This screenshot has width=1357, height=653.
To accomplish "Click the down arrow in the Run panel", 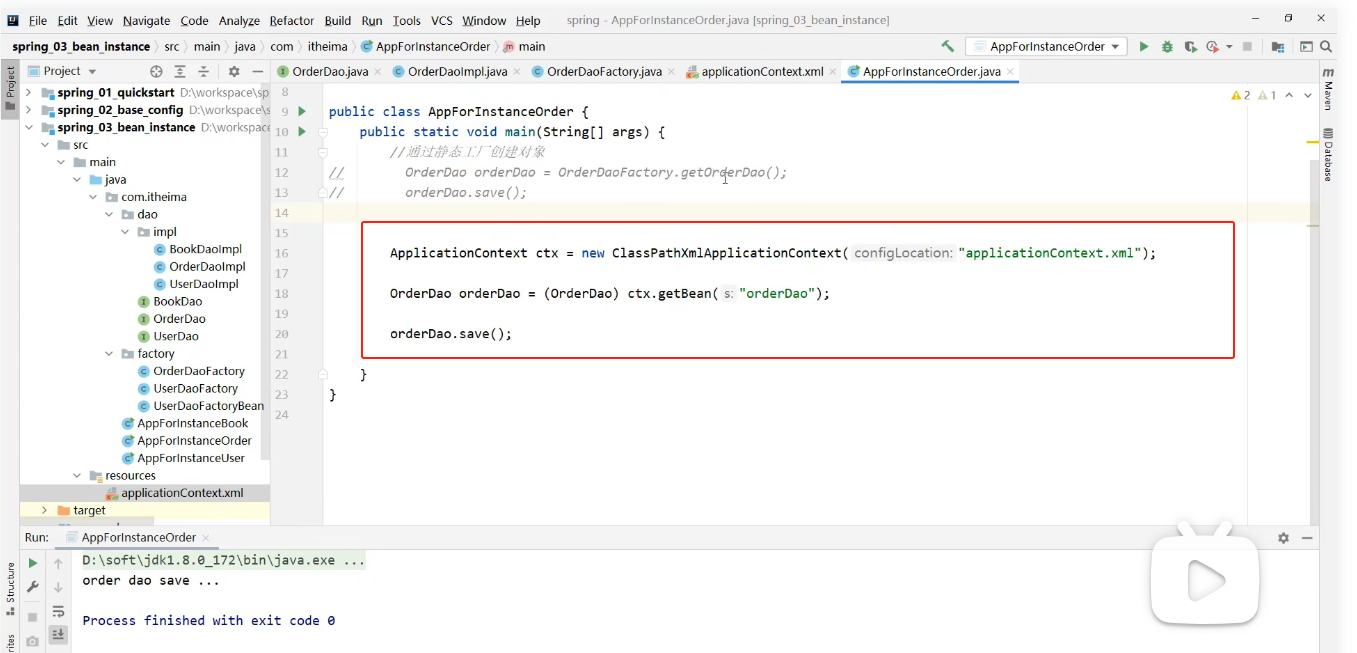I will [x=58, y=588].
